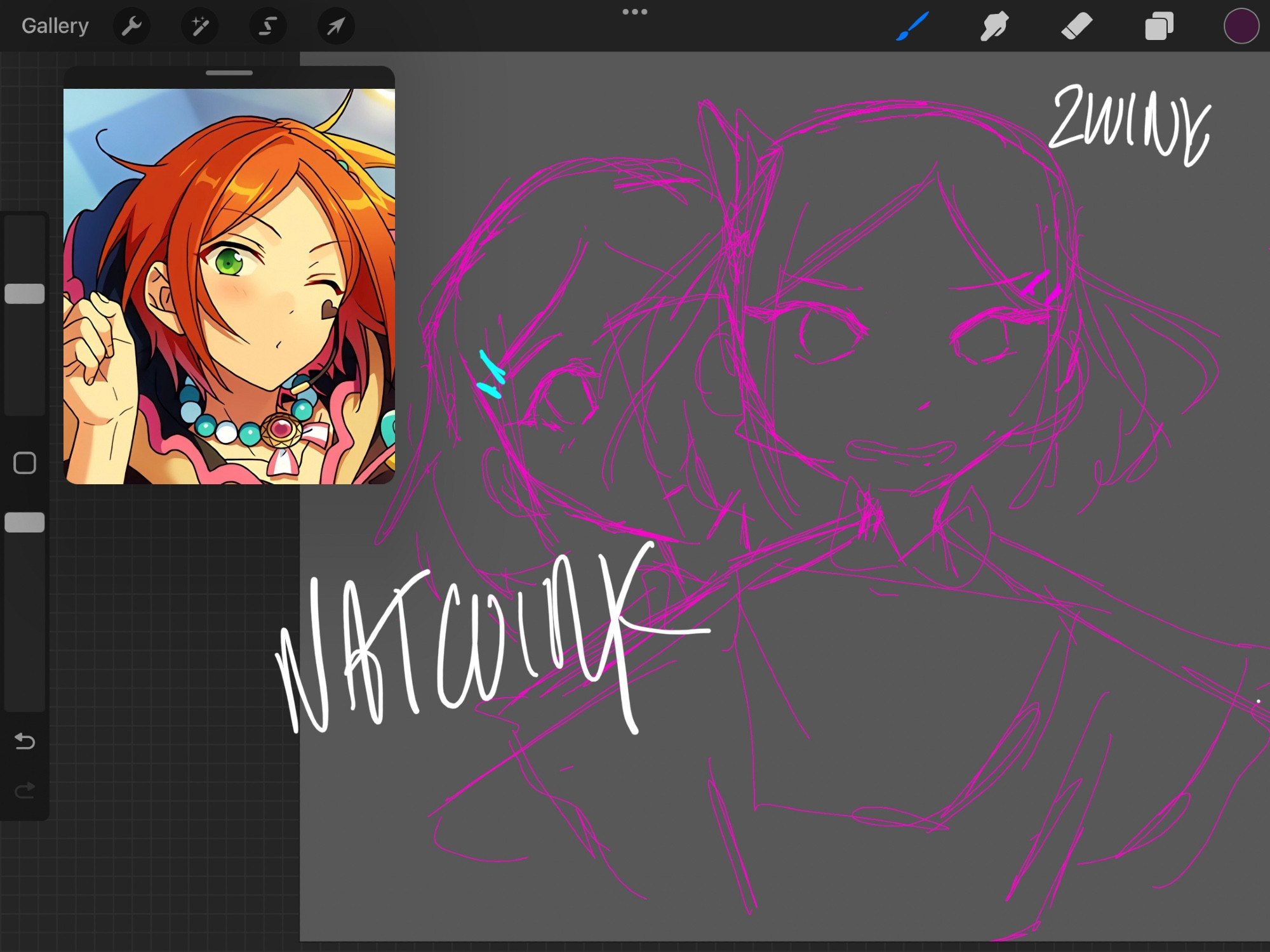Select the Eraser tool

1076,26
